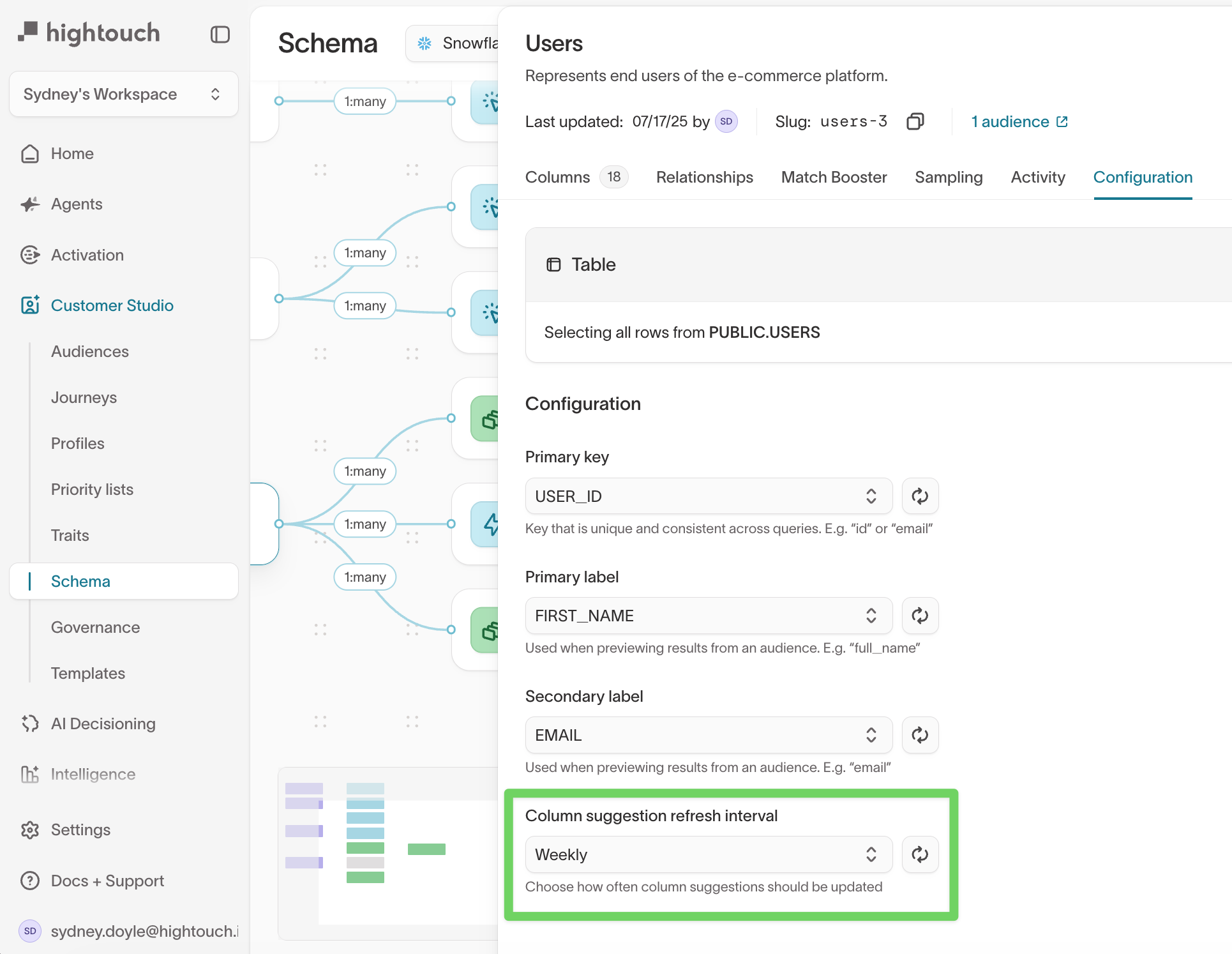This screenshot has width=1232, height=954.
Task: Copy the users-3 slug
Action: click(x=915, y=121)
